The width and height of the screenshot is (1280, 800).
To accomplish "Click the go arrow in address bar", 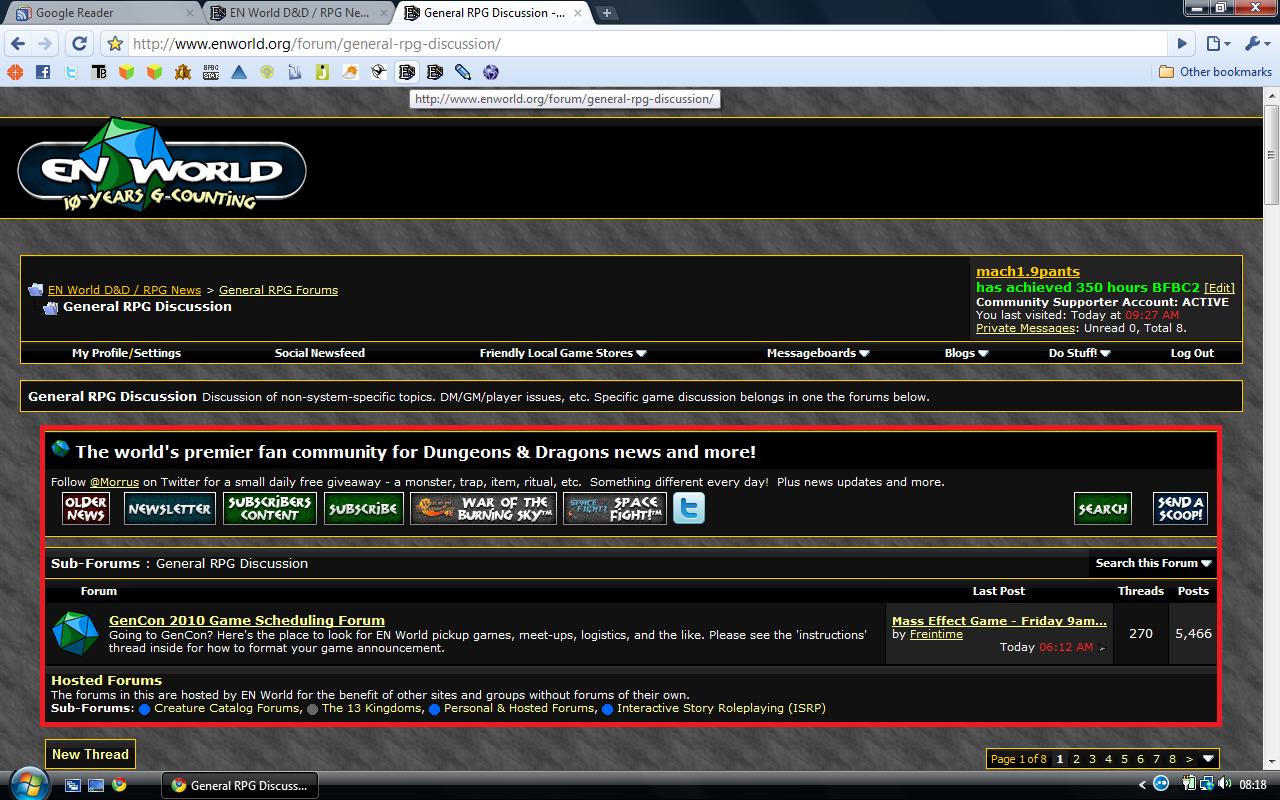I will [1181, 44].
